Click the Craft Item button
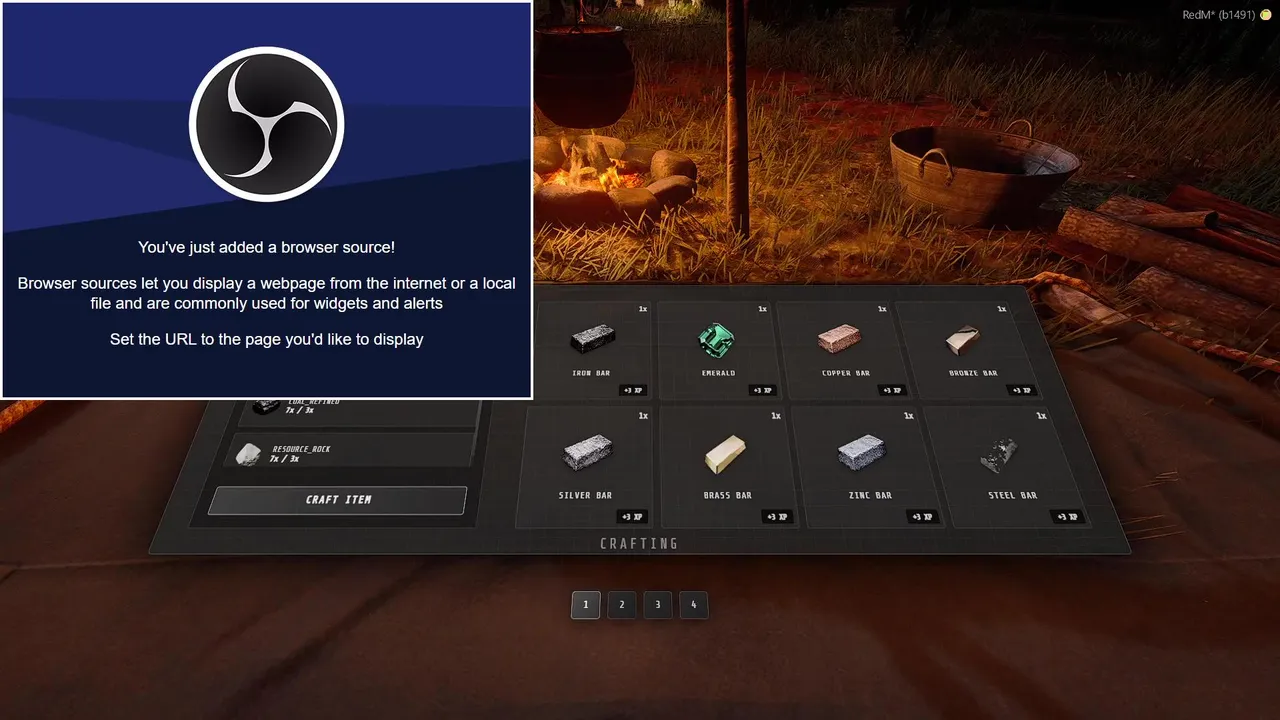The height and width of the screenshot is (720, 1280). pos(338,500)
